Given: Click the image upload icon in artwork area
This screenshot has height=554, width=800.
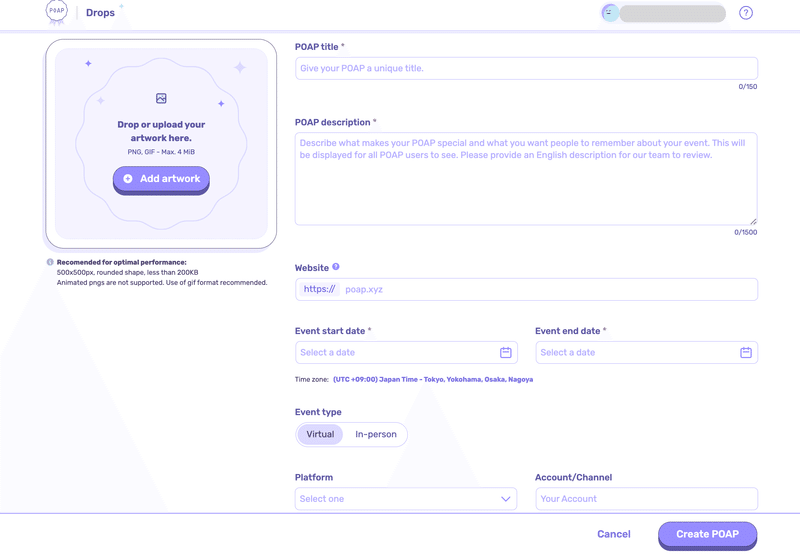Looking at the screenshot, I should pyautogui.click(x=161, y=98).
